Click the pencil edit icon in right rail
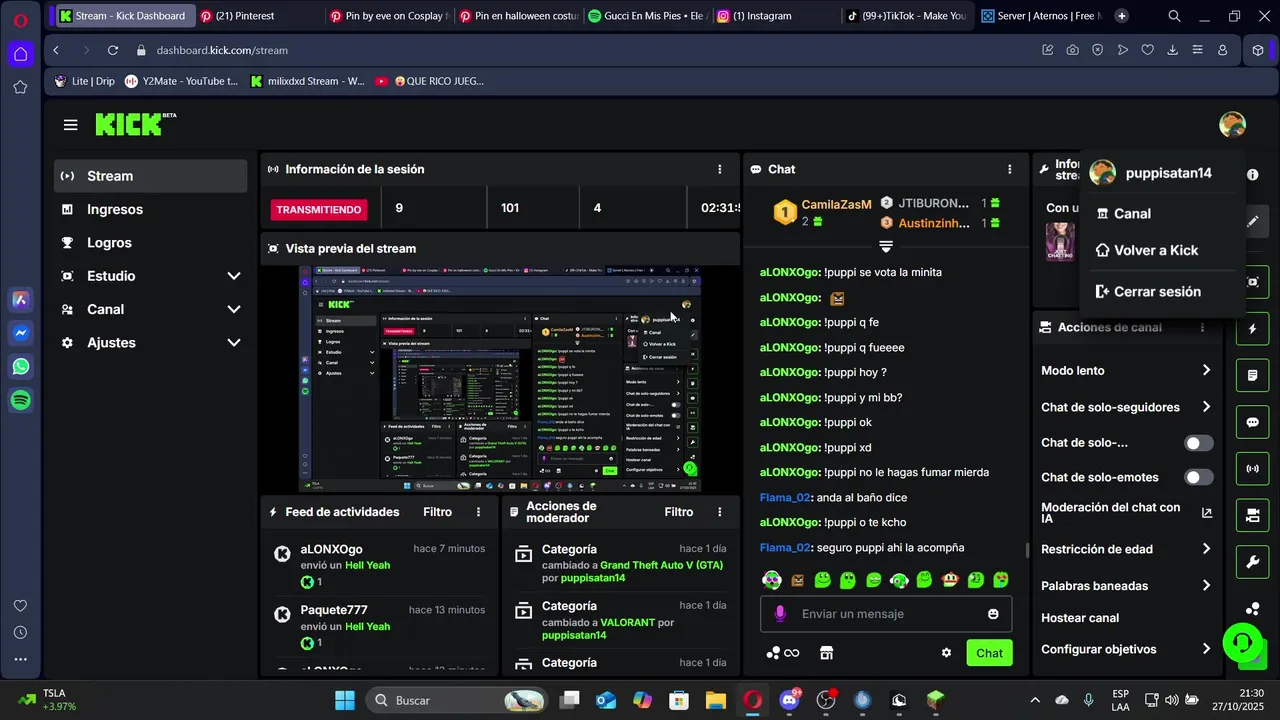The height and width of the screenshot is (720, 1280). pyautogui.click(x=1253, y=222)
